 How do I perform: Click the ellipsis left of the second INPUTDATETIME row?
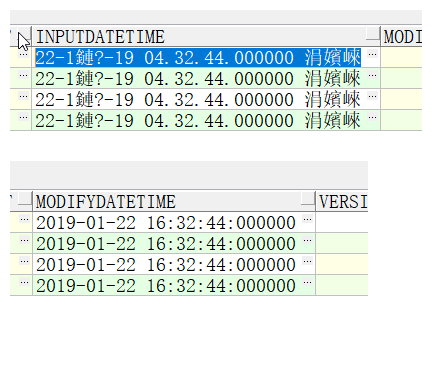[x=23, y=75]
